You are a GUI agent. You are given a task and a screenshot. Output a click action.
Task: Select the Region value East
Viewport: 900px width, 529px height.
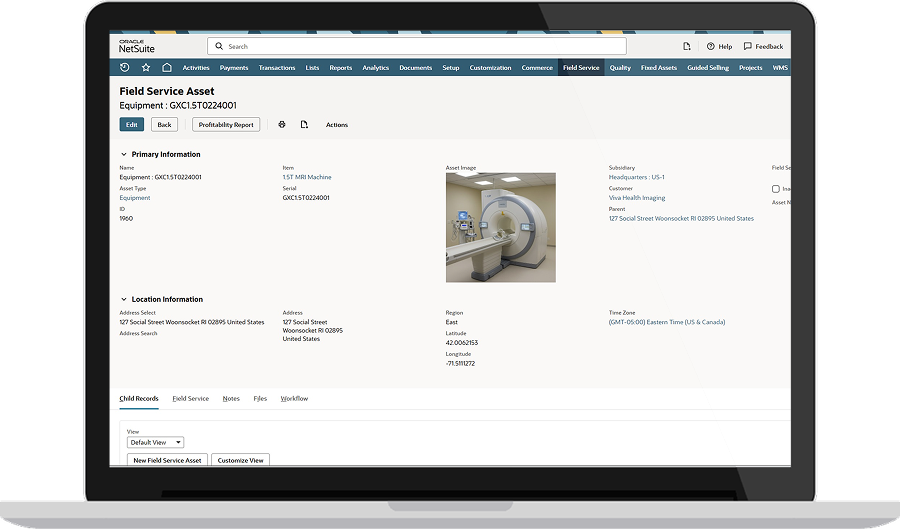pos(452,322)
